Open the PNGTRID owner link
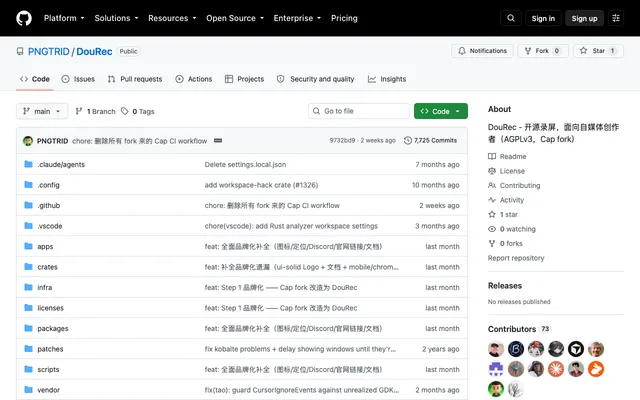 (49, 51)
